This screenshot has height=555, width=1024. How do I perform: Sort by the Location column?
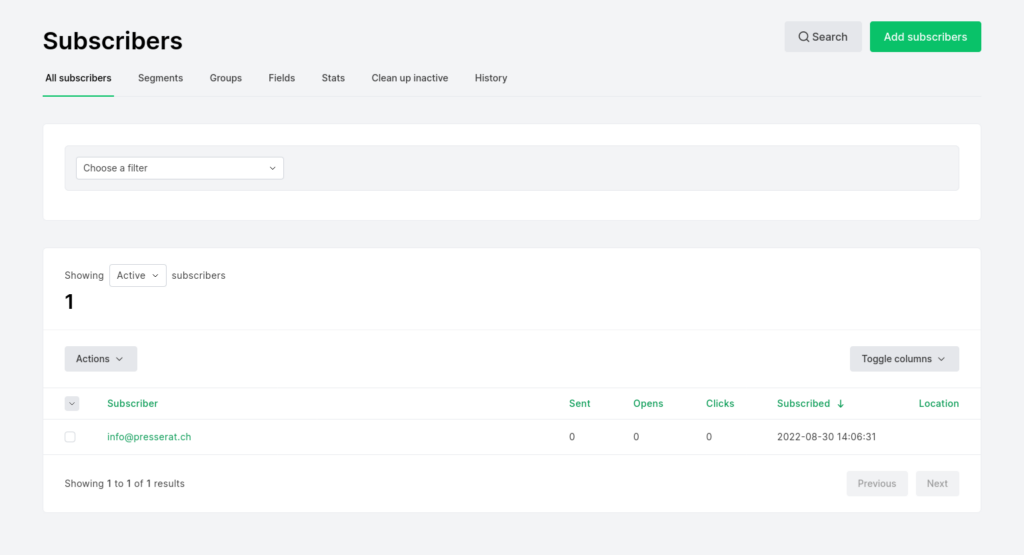click(938, 404)
